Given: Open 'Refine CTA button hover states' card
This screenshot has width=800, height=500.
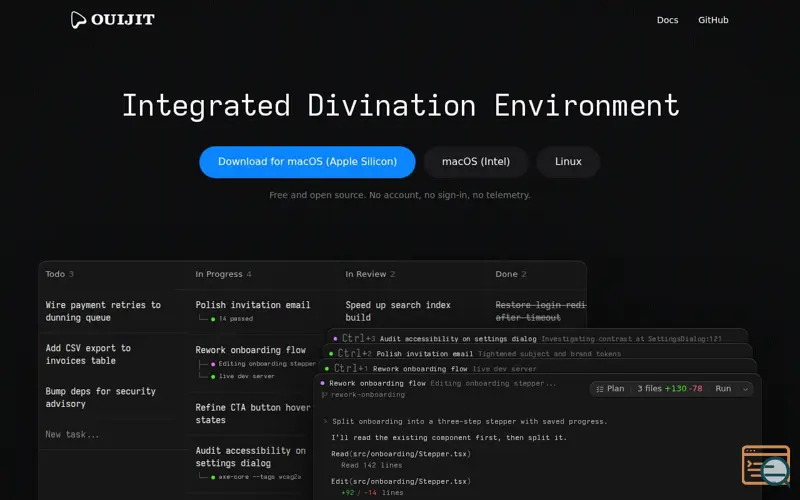Looking at the screenshot, I should click(253, 414).
